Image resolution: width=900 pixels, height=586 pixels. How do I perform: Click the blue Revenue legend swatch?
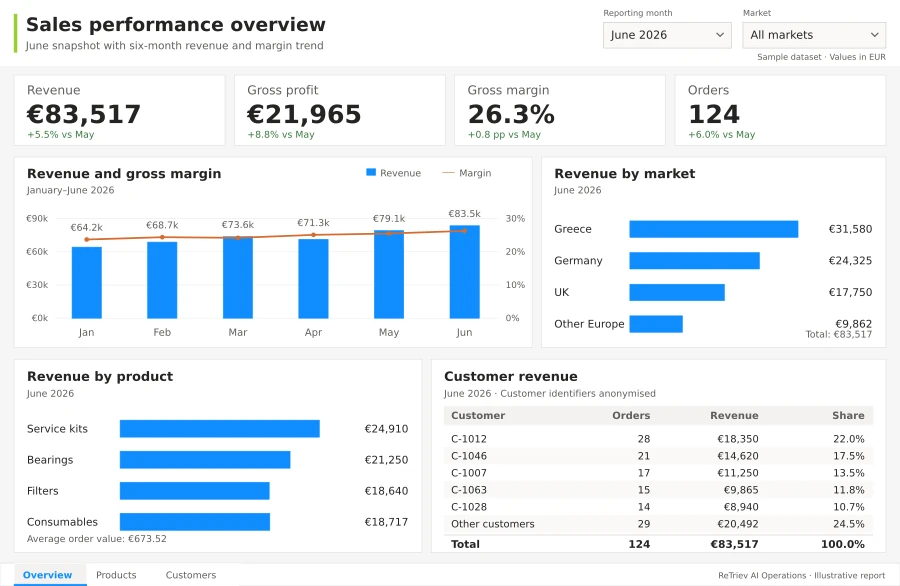pyautogui.click(x=371, y=172)
